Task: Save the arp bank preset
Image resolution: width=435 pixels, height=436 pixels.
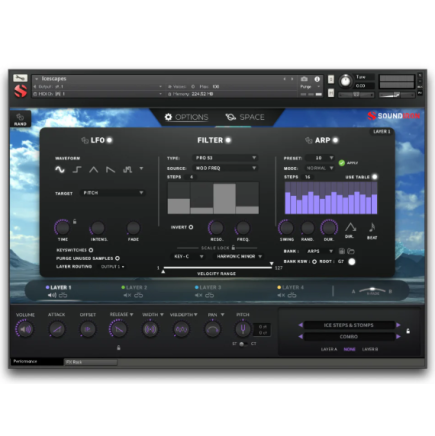Action: 342,251
